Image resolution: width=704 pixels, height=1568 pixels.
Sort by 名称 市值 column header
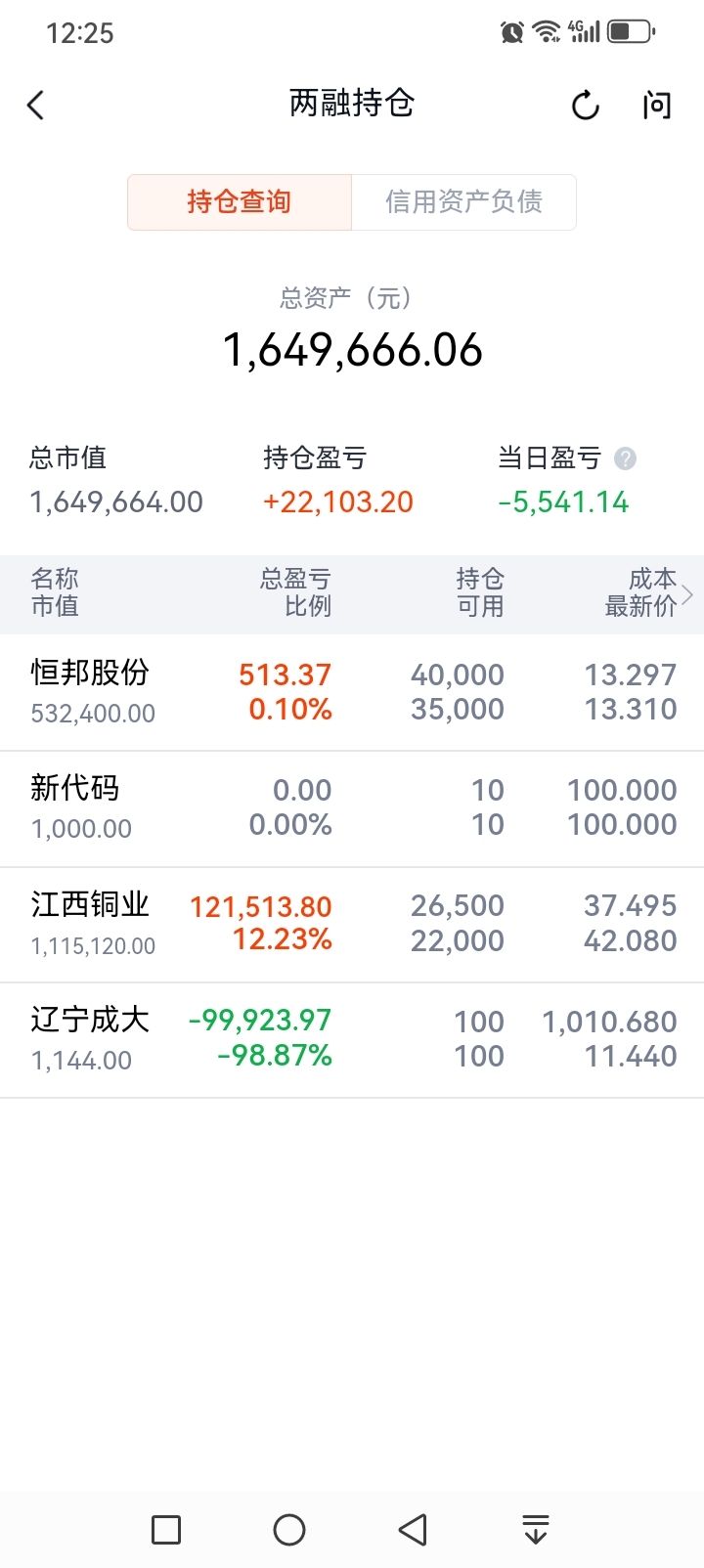(x=55, y=593)
